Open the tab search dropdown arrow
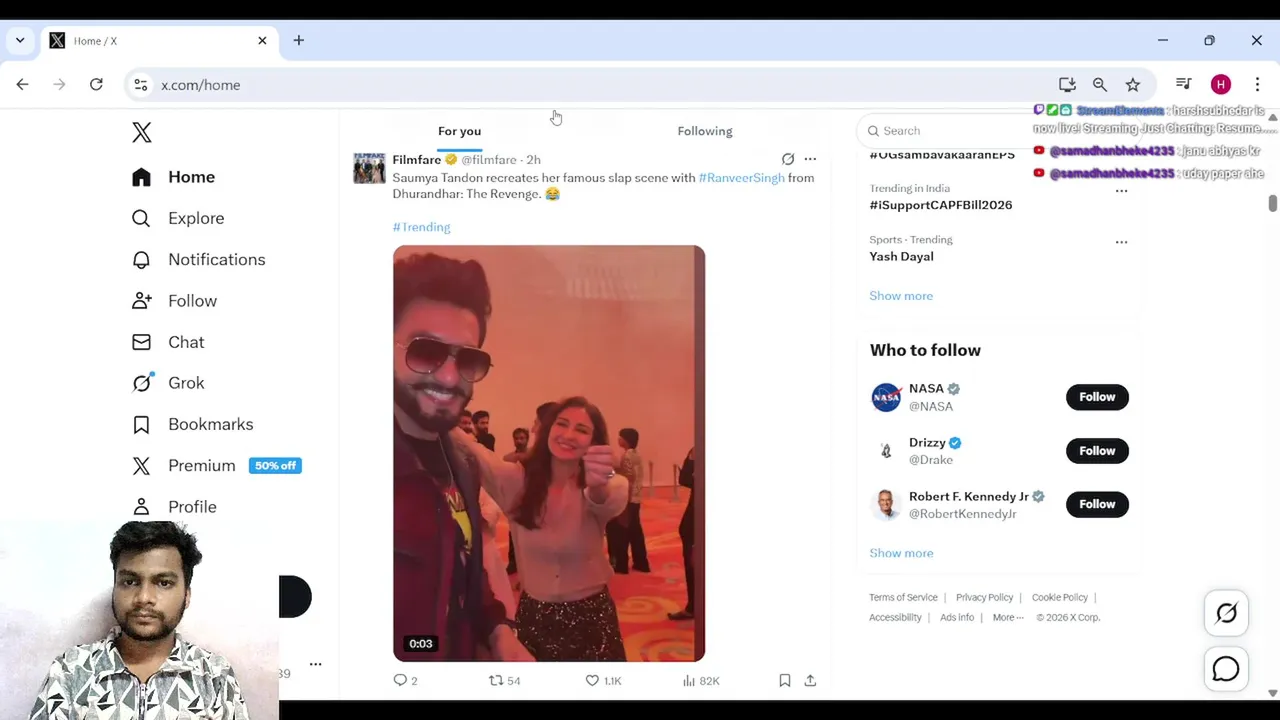Image resolution: width=1280 pixels, height=720 pixels. pos(20,41)
